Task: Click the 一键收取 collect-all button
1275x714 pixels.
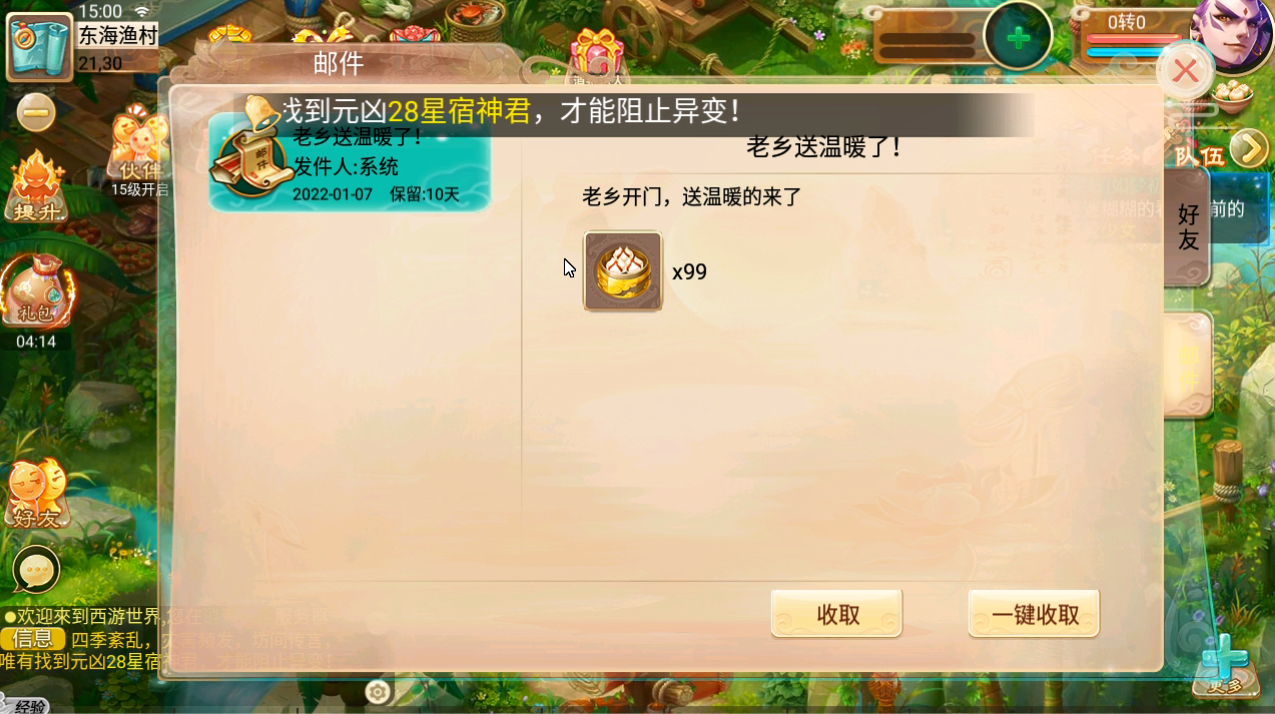Action: (1034, 614)
